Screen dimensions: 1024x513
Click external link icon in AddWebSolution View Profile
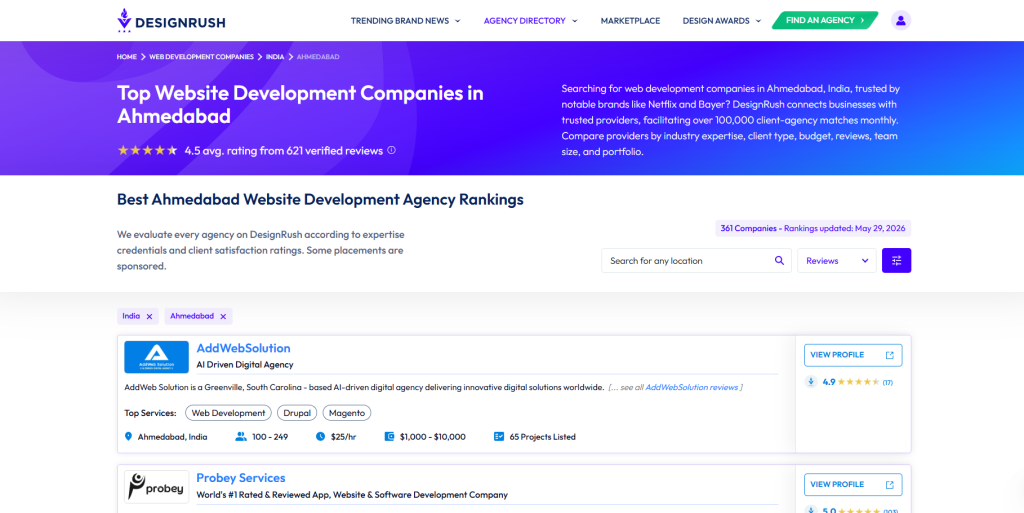click(x=889, y=355)
